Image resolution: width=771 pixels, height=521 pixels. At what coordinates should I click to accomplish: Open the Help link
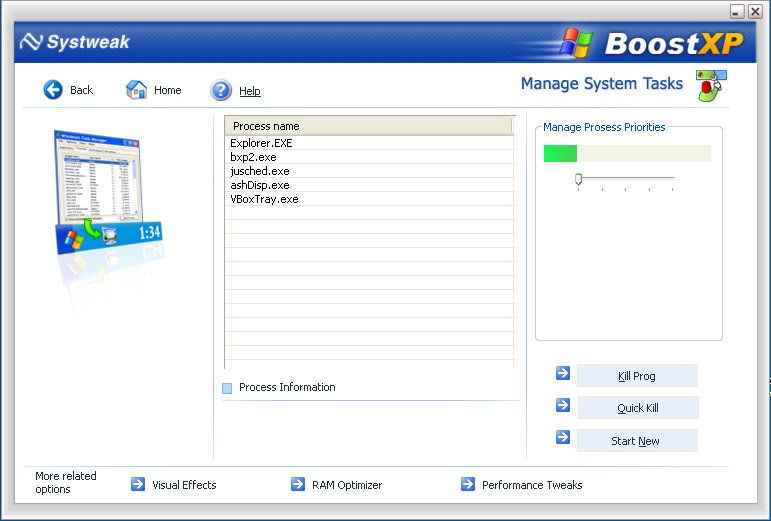[x=250, y=91]
